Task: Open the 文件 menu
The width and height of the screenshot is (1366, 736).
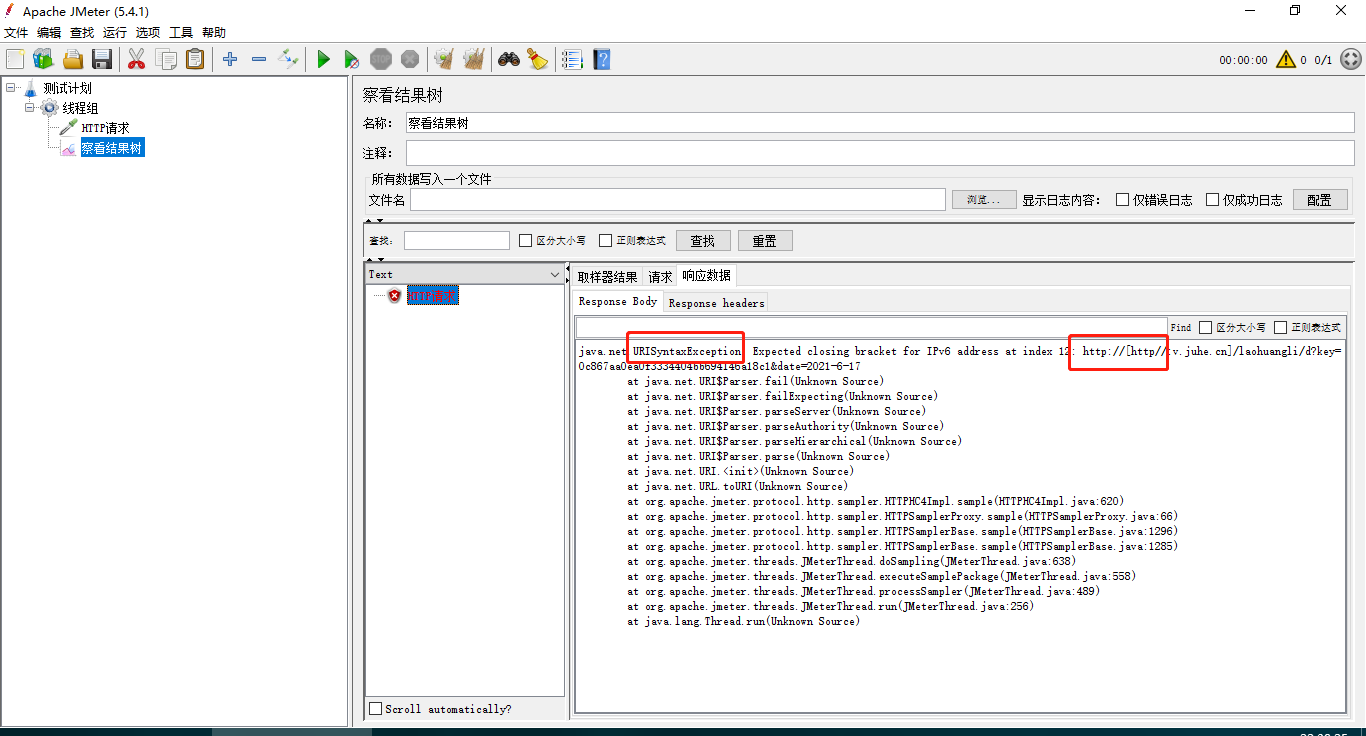Action: pyautogui.click(x=16, y=33)
